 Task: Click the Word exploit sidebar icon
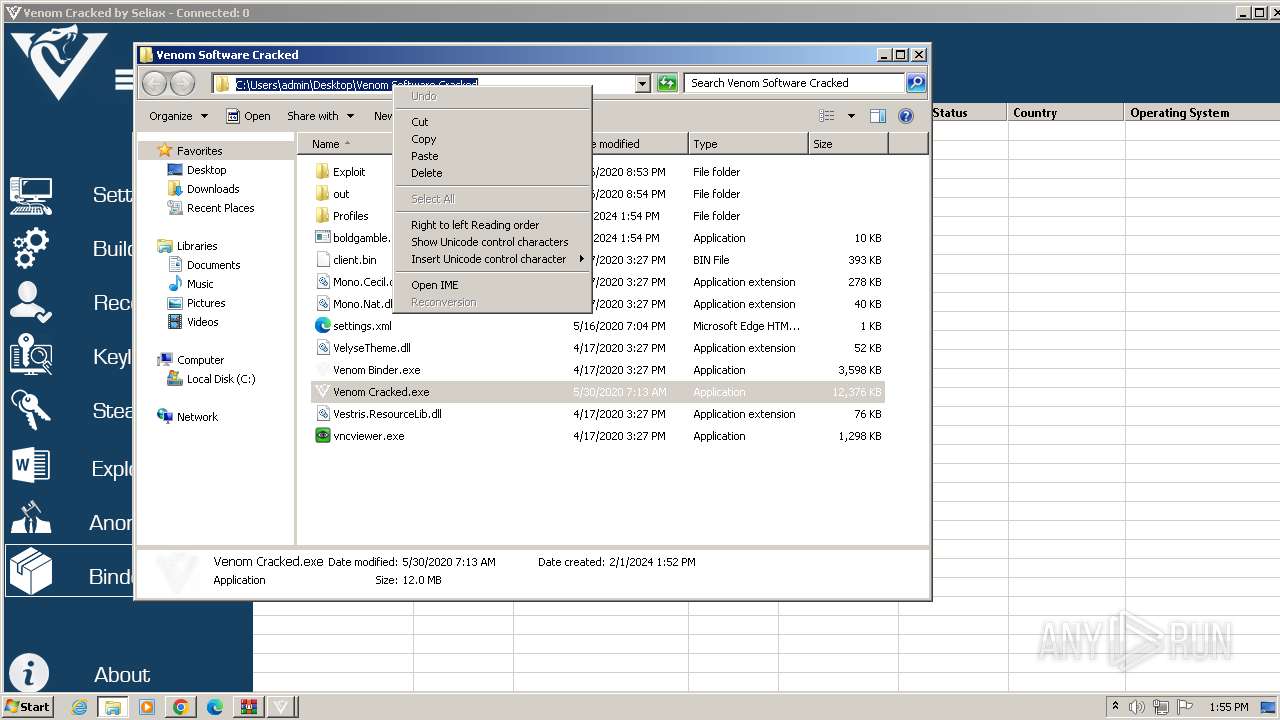(30, 466)
